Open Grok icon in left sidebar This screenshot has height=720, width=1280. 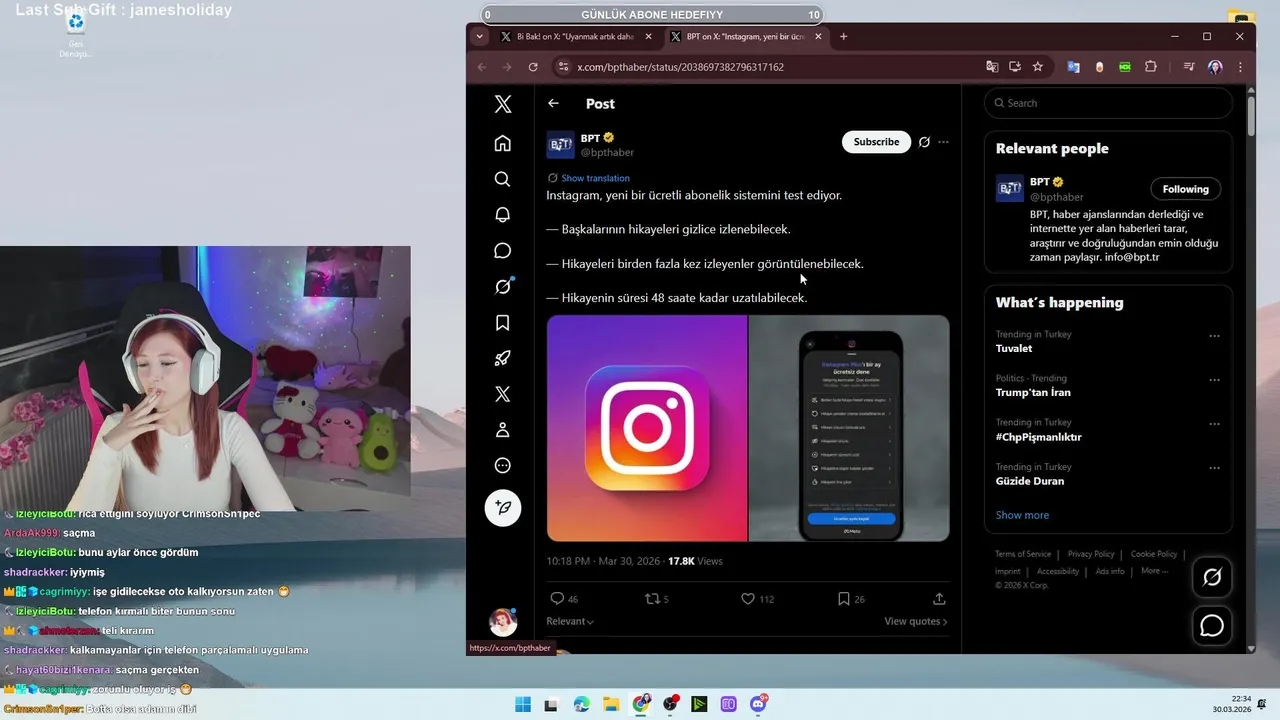pyautogui.click(x=503, y=287)
